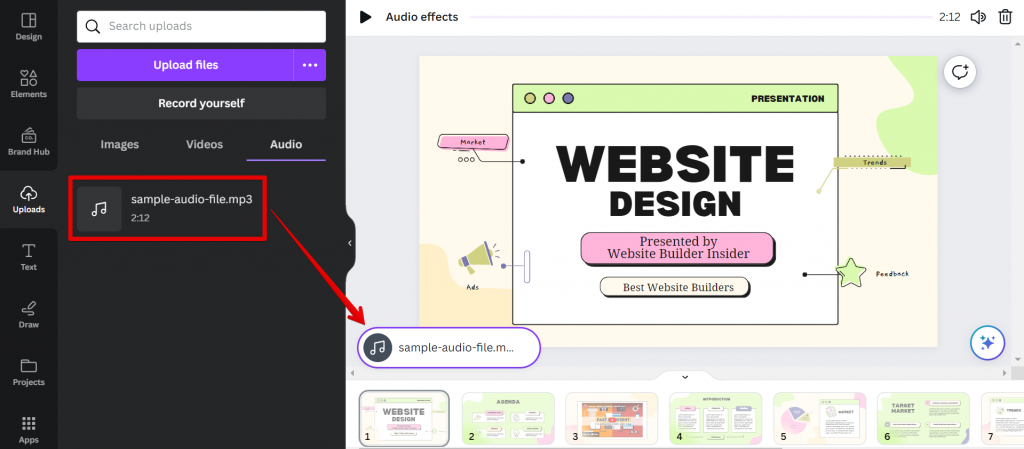Click the megaphone Ads graphic

point(478,258)
